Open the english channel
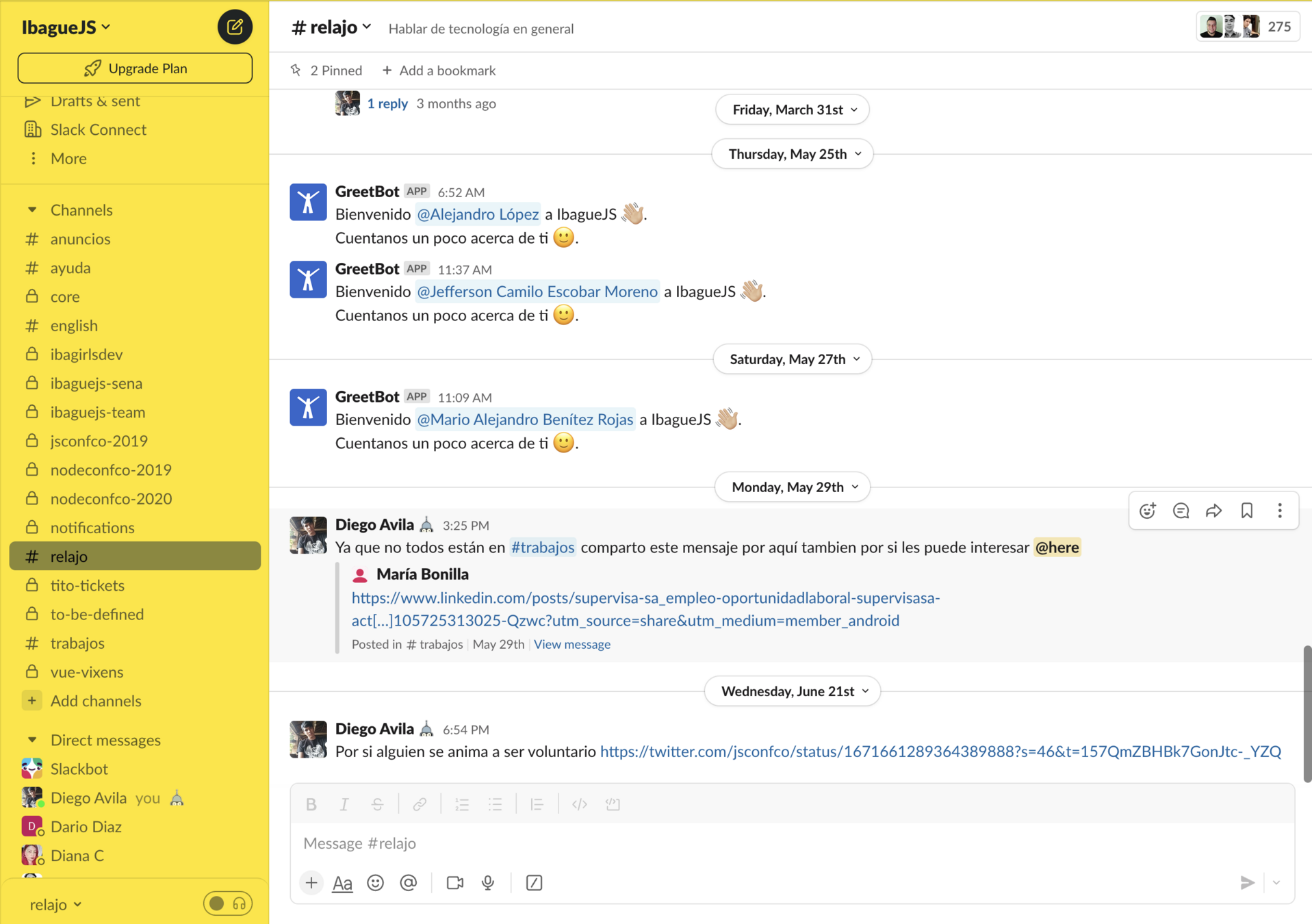The width and height of the screenshot is (1312, 924). pos(135,325)
